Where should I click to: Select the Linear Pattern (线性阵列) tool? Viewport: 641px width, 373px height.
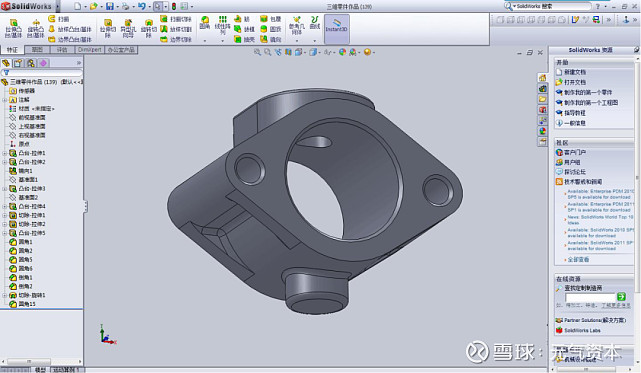223,25
